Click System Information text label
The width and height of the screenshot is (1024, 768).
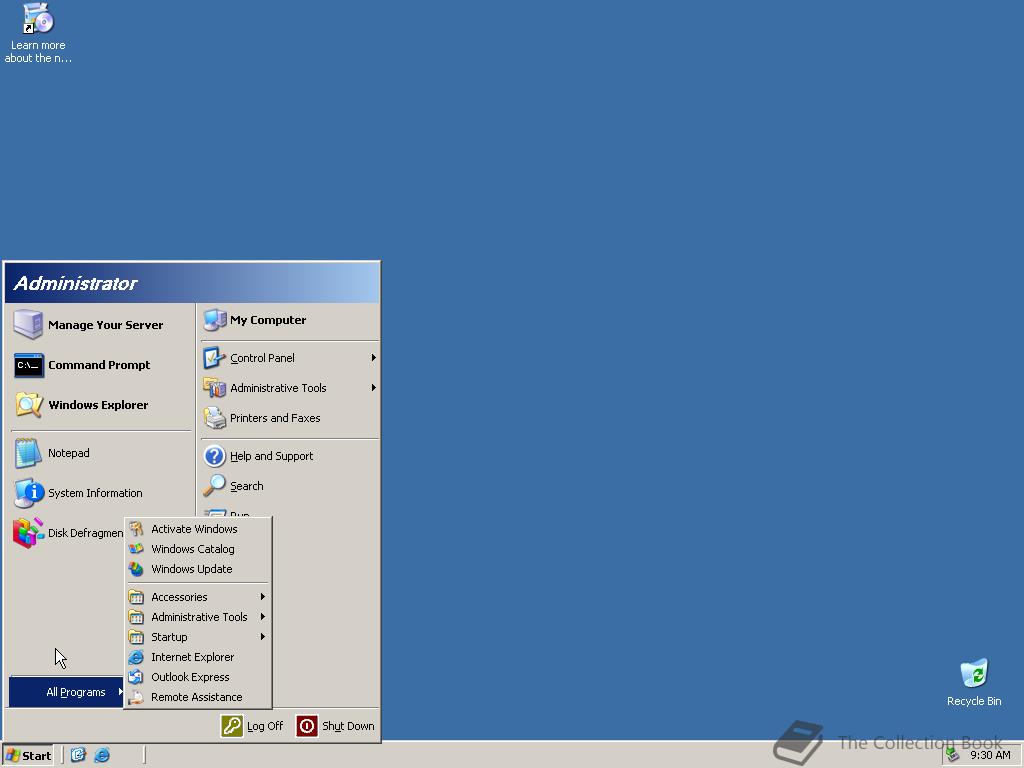click(95, 493)
